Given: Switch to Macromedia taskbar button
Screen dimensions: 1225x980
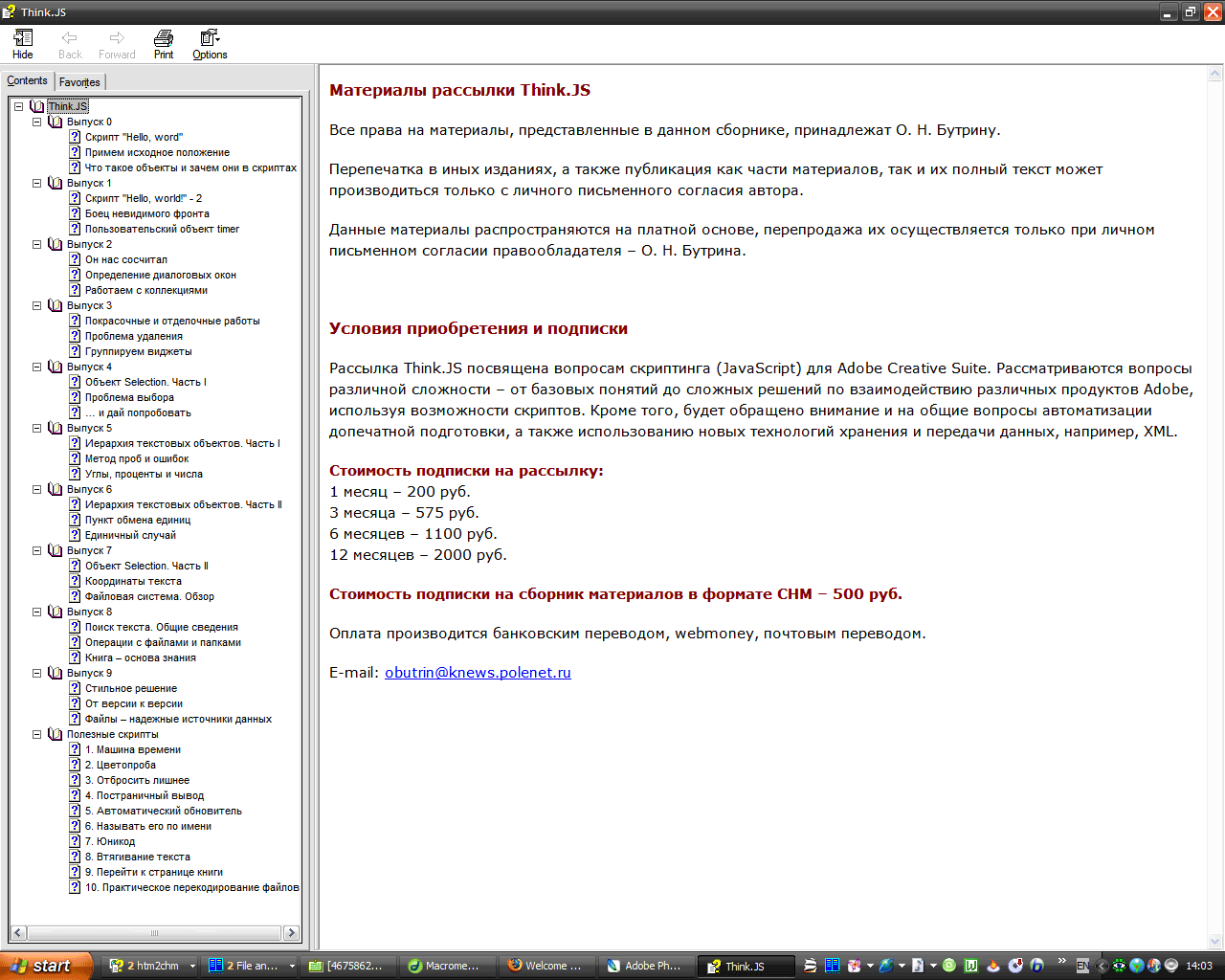Looking at the screenshot, I should coord(447,966).
